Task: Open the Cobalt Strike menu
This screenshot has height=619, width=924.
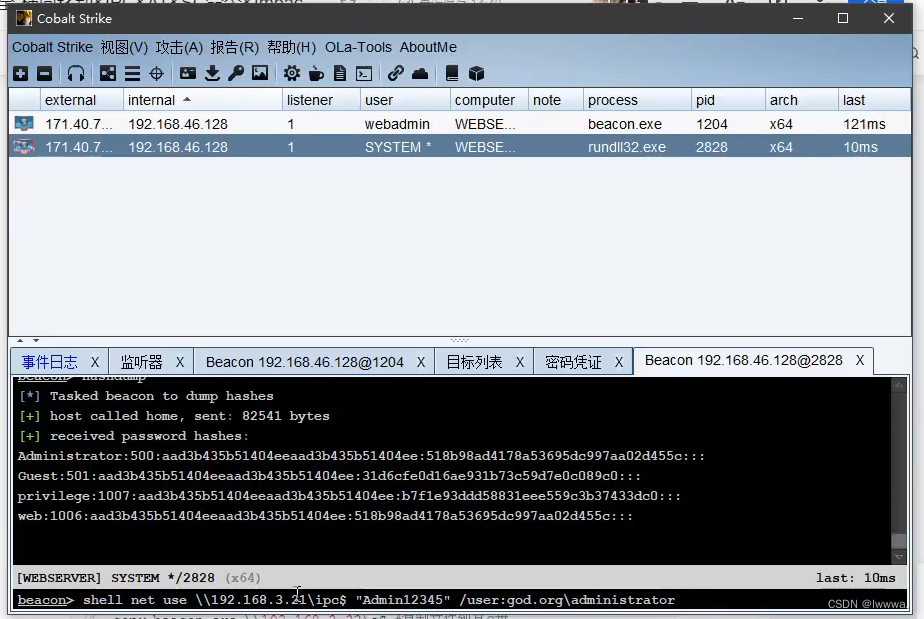Action: point(52,47)
